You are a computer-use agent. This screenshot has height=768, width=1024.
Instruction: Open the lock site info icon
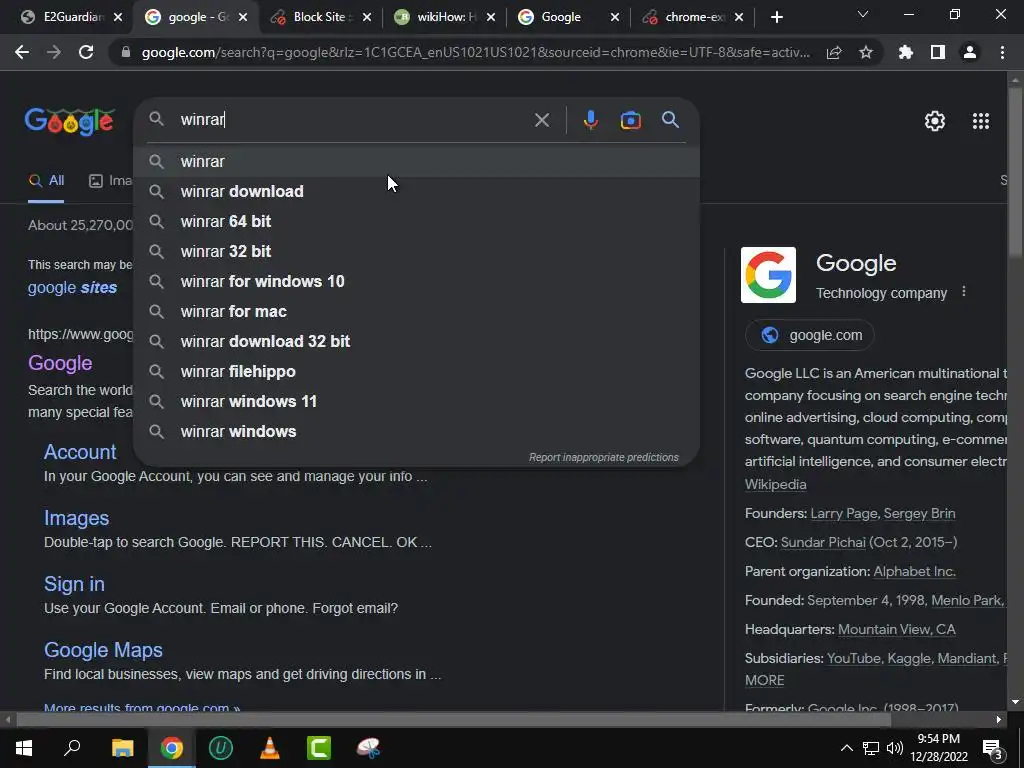pos(126,52)
